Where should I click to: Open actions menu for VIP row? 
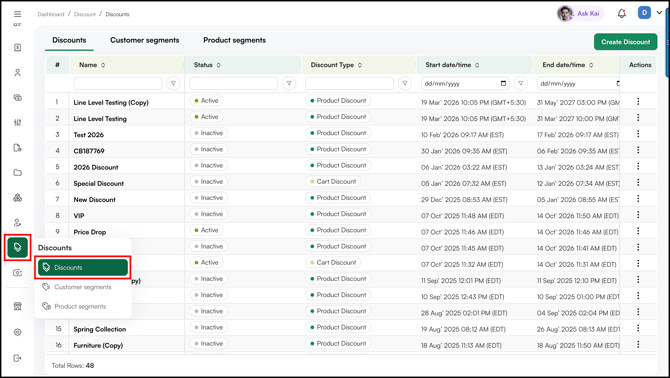[638, 215]
